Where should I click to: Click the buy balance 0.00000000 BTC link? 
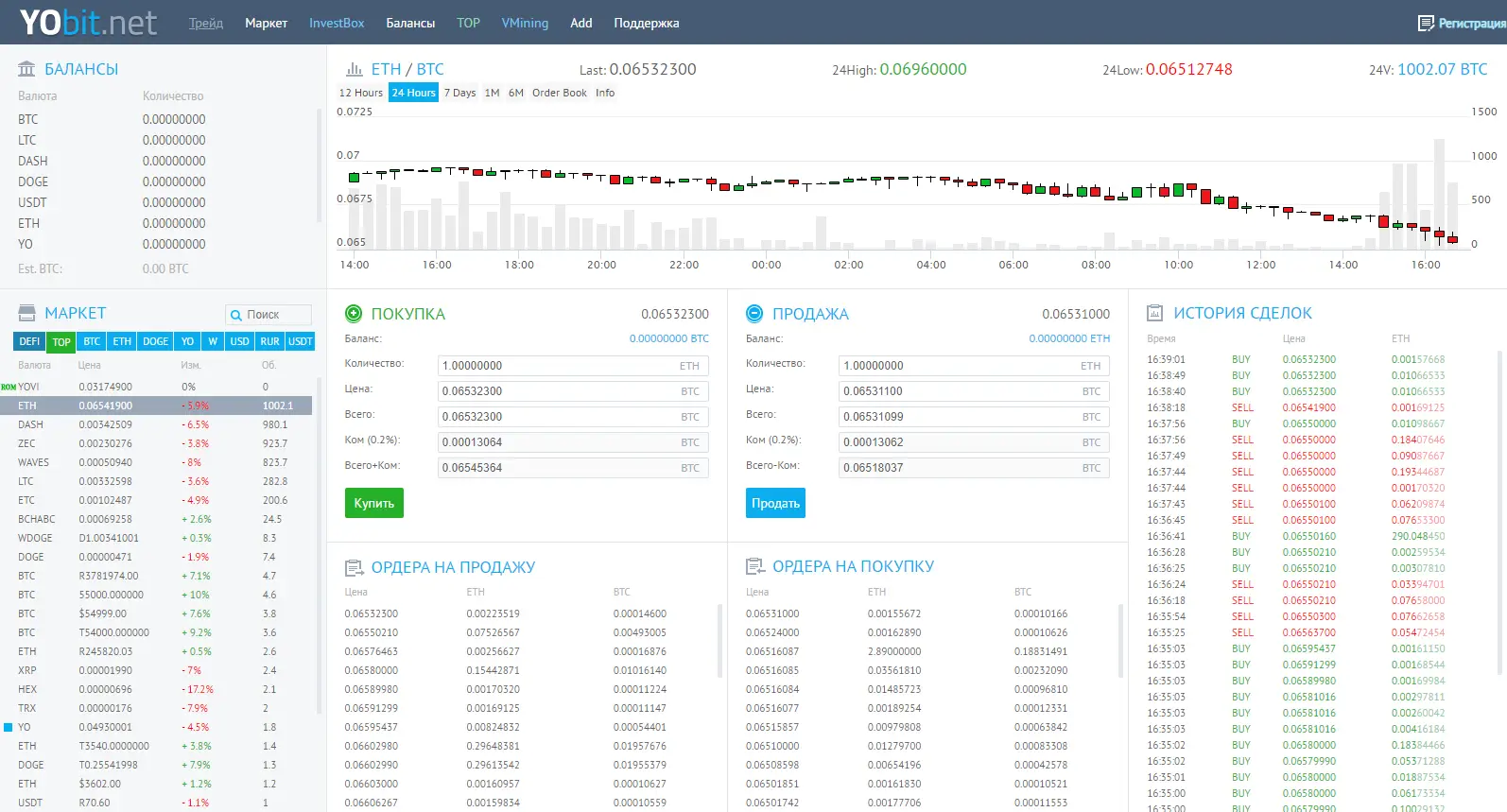669,338
